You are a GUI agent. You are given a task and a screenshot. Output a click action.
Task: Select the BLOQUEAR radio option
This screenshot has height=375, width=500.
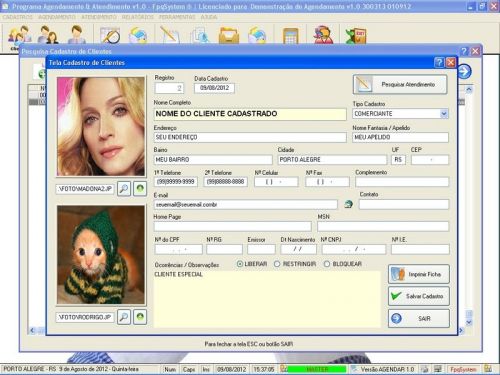327,264
